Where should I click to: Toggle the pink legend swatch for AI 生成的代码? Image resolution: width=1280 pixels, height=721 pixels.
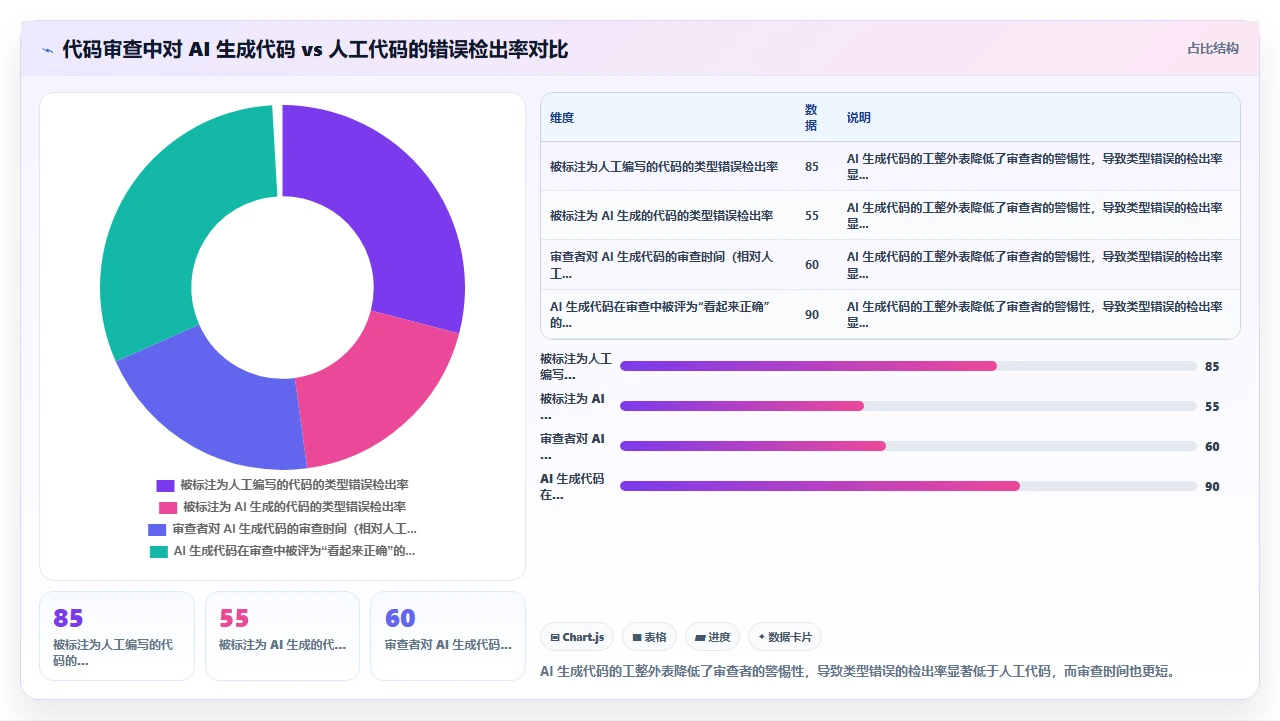pyautogui.click(x=167, y=507)
